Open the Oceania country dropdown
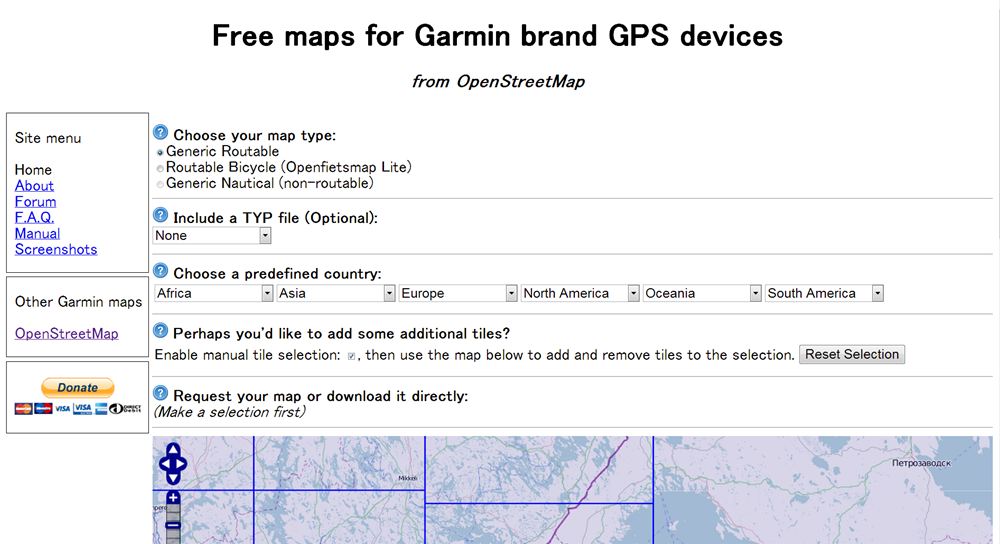Viewport: 1000px width, 544px height. coord(702,293)
